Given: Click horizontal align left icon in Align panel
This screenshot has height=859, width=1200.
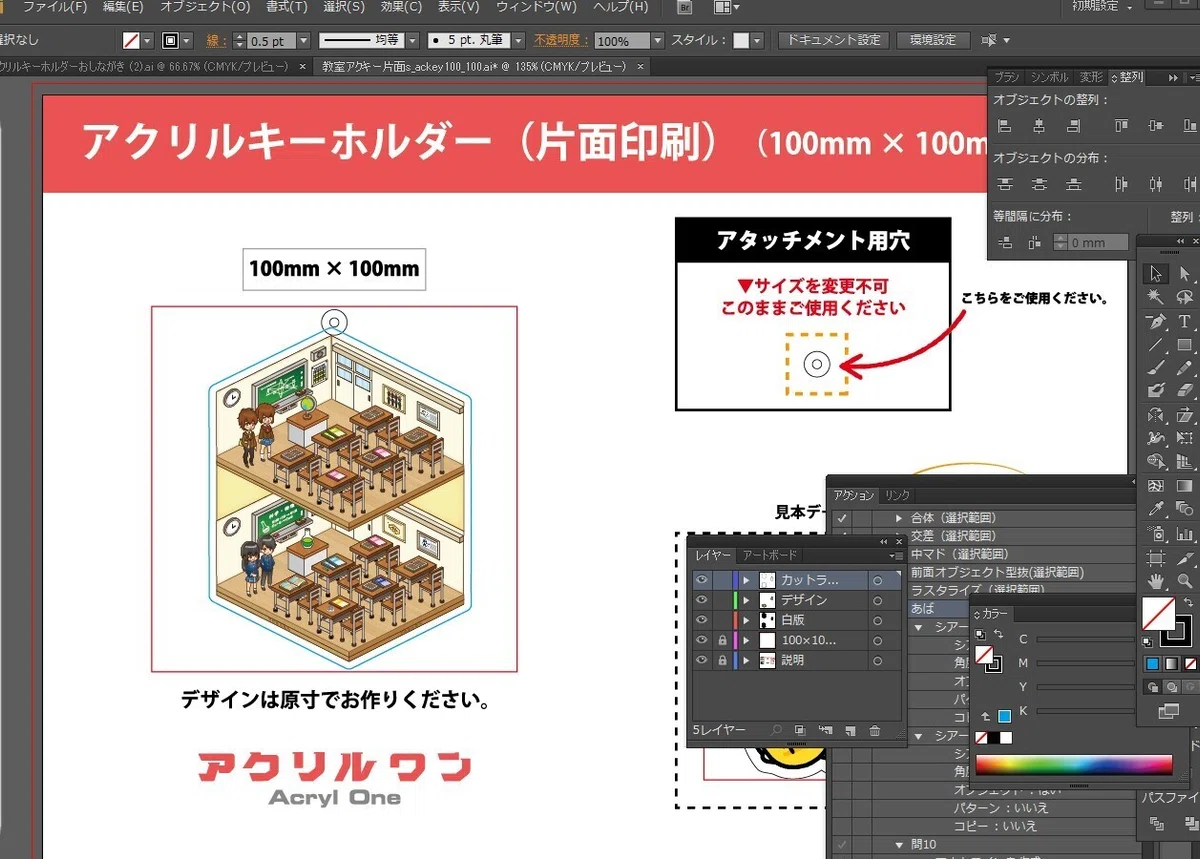Looking at the screenshot, I should [1005, 126].
